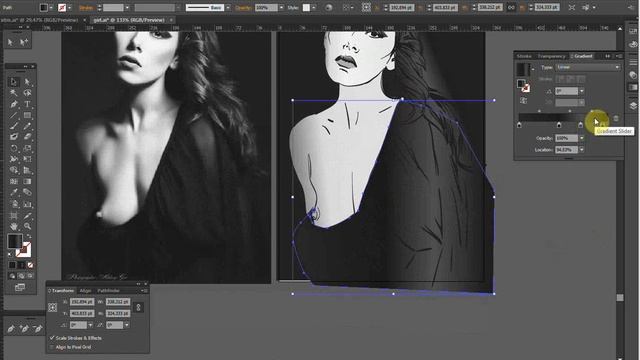640x360 pixels.
Task: Select the Pencil tool
Action: pos(27,127)
